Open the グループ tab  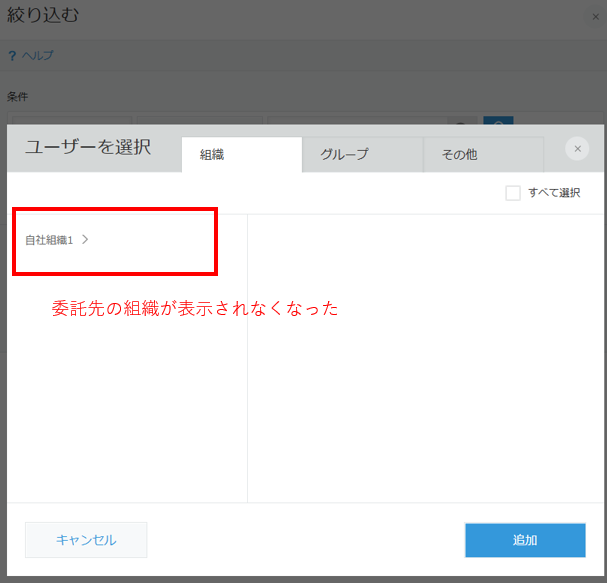pyautogui.click(x=362, y=154)
